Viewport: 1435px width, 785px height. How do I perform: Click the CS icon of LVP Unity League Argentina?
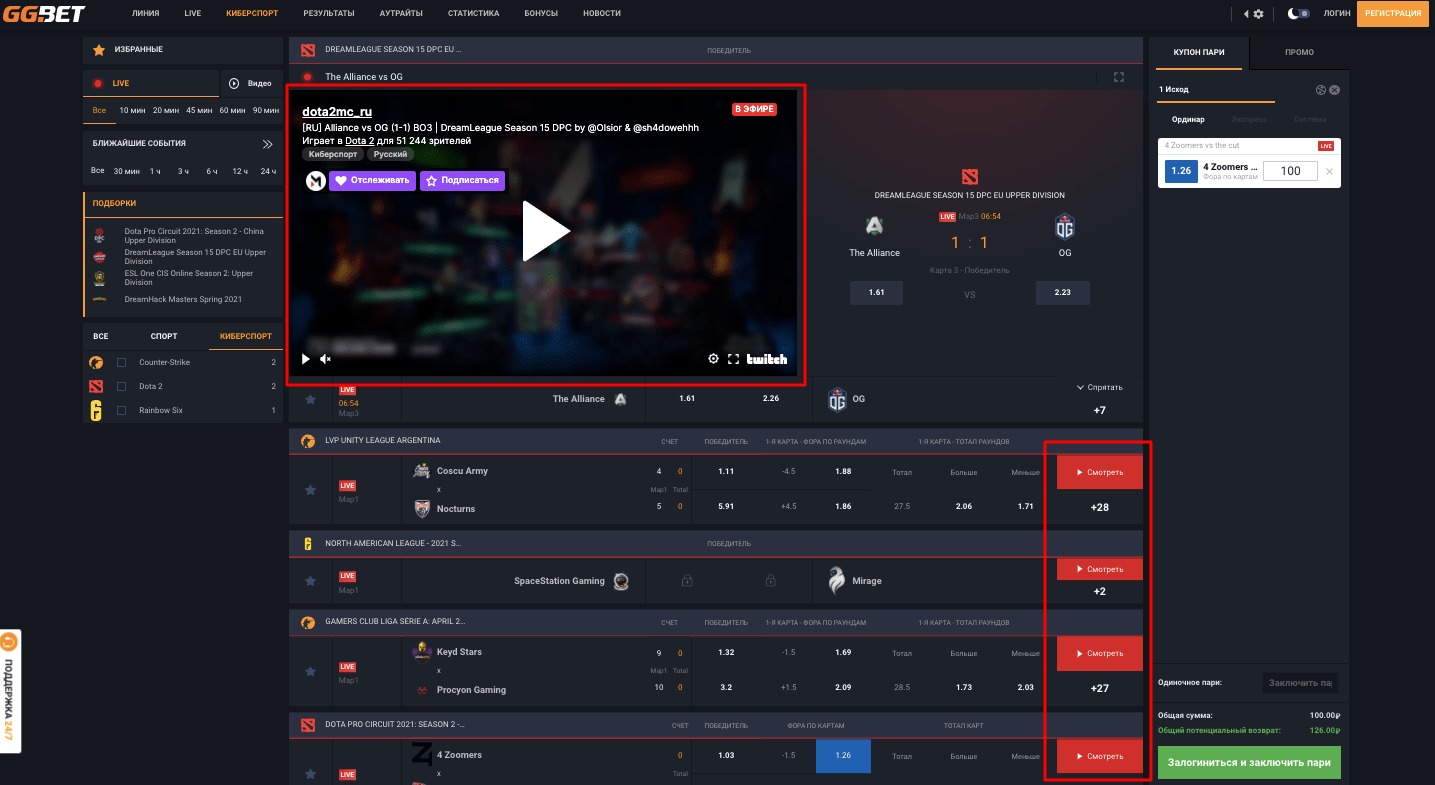308,440
